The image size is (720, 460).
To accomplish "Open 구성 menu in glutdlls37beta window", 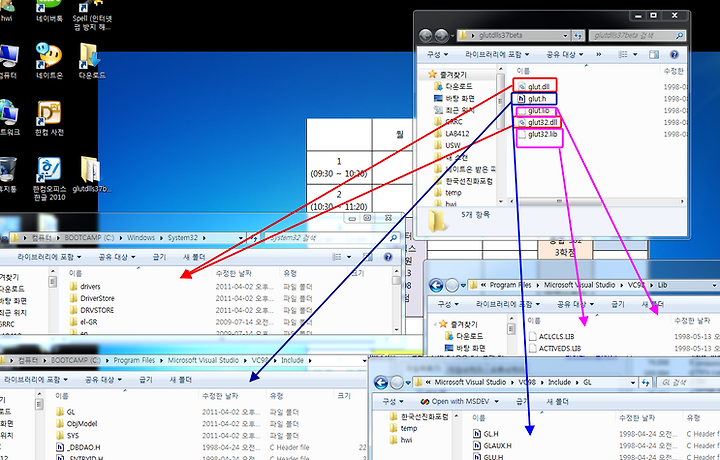I will [437, 55].
